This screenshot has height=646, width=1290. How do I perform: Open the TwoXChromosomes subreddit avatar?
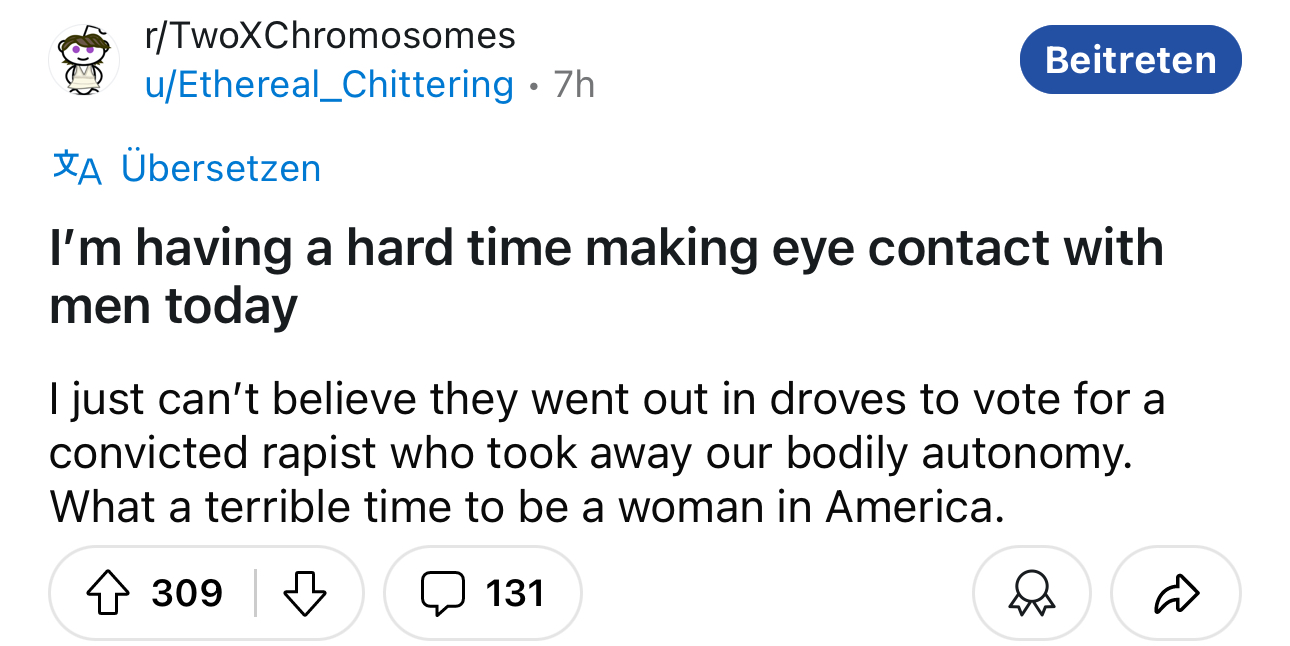point(84,60)
